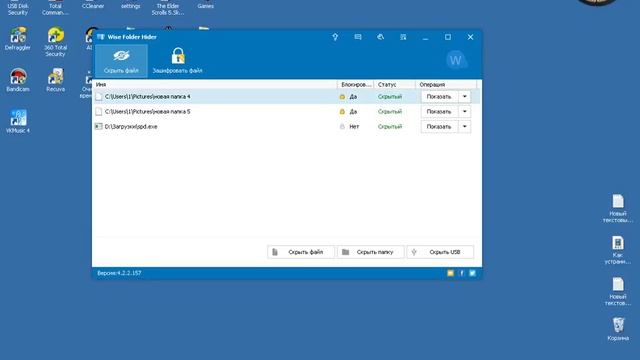Click lock icon for новая папка 5
640x360 pixels.
[x=342, y=111]
